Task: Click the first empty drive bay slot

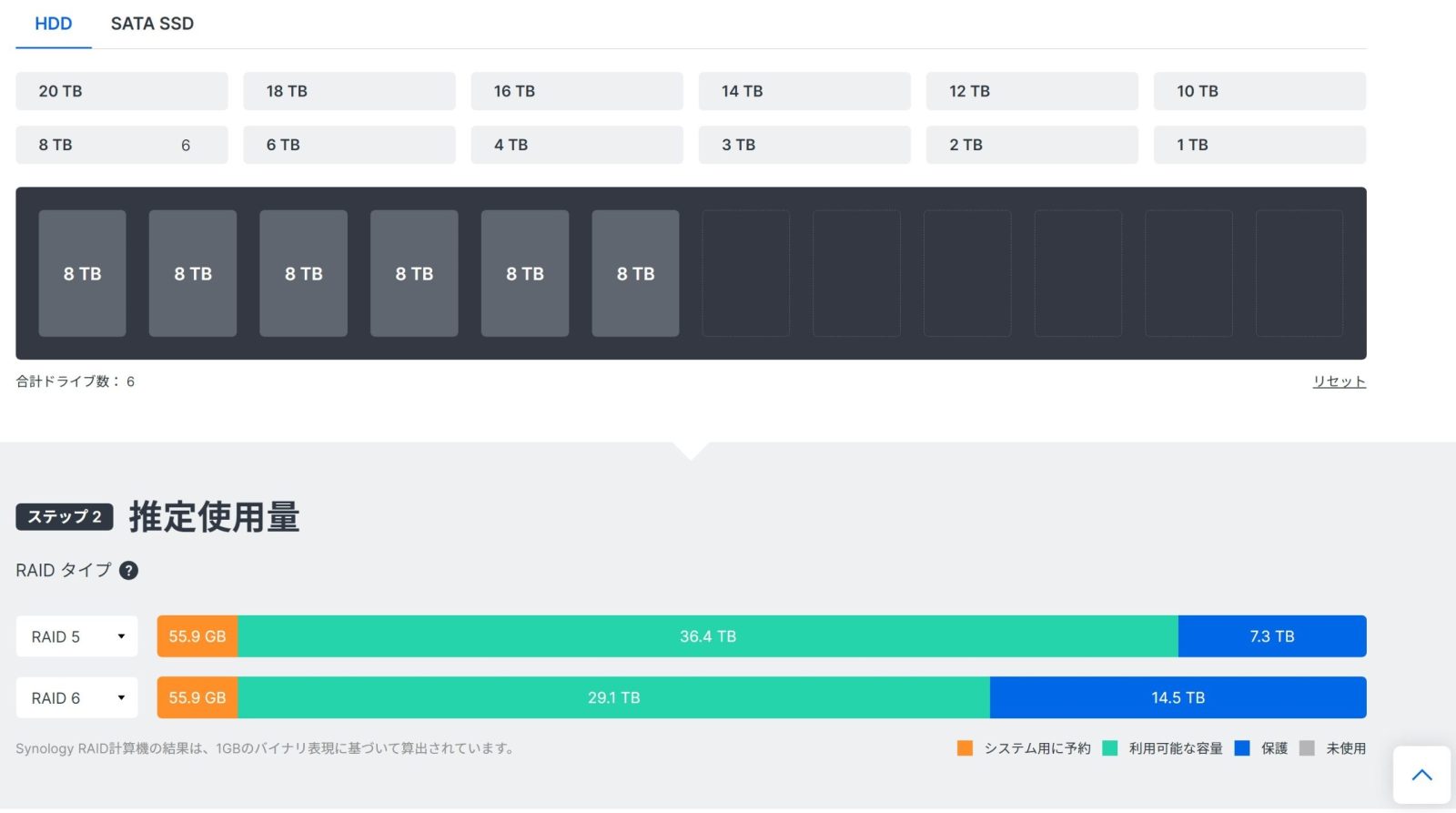Action: pos(746,273)
